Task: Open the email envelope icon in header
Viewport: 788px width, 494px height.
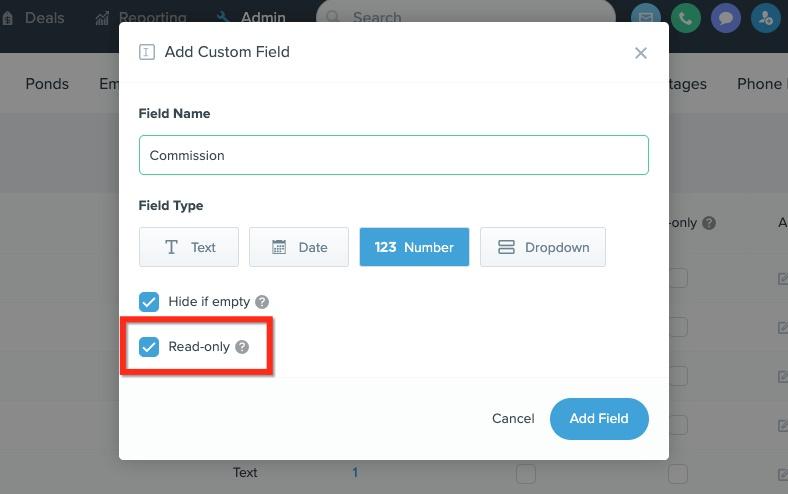Action: (646, 18)
